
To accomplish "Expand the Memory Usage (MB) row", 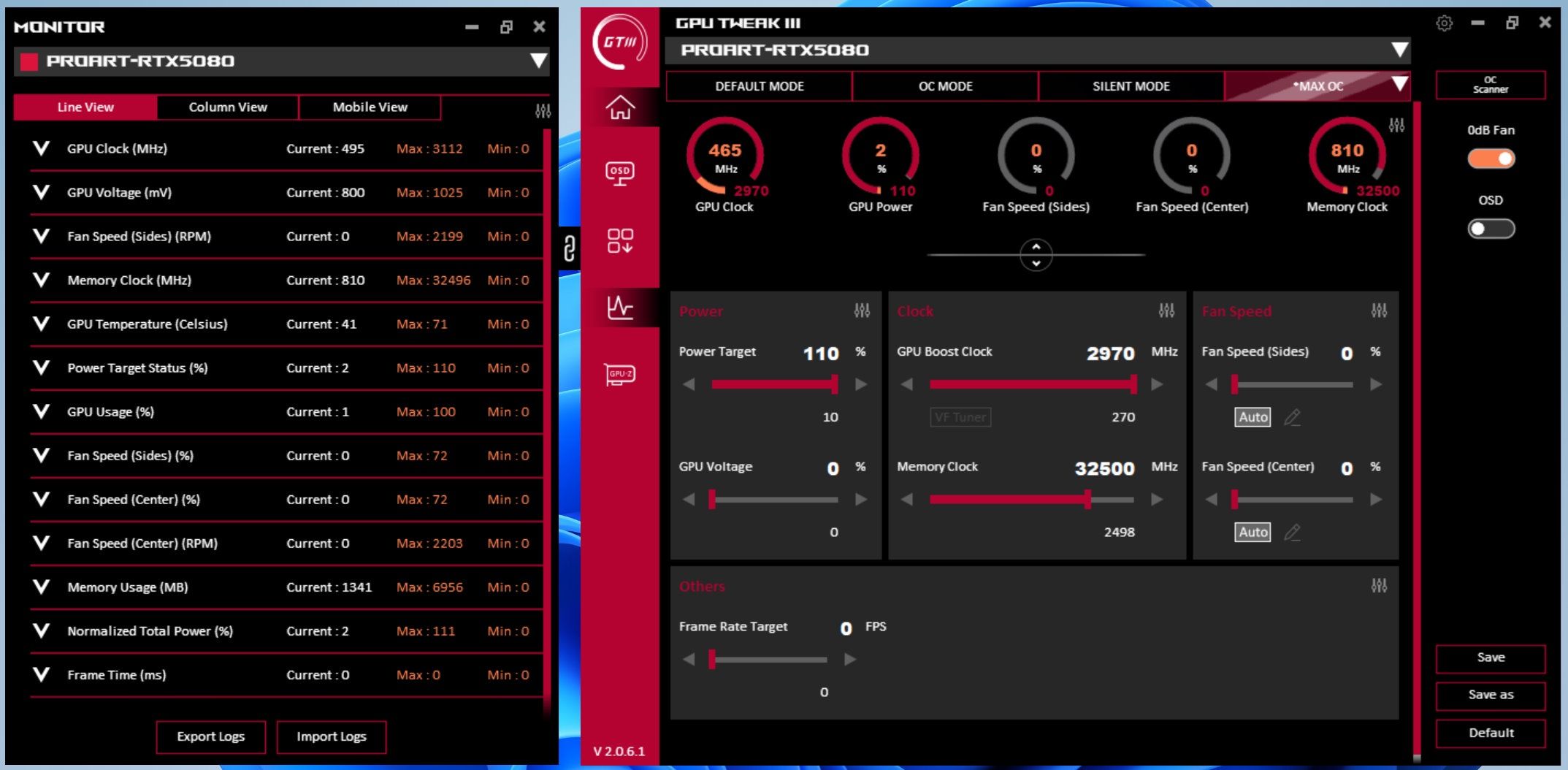I will point(42,587).
